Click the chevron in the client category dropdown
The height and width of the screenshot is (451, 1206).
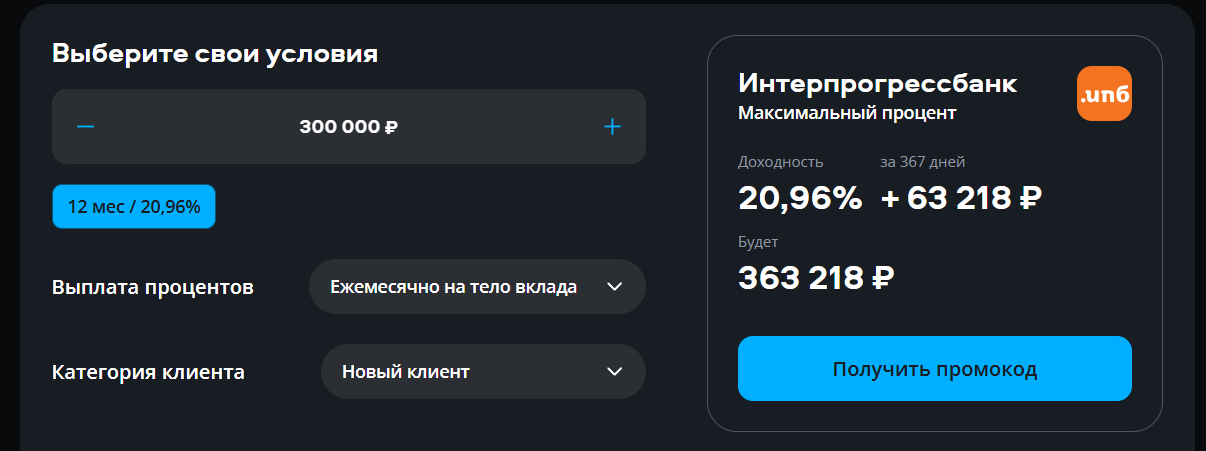pyautogui.click(x=615, y=372)
